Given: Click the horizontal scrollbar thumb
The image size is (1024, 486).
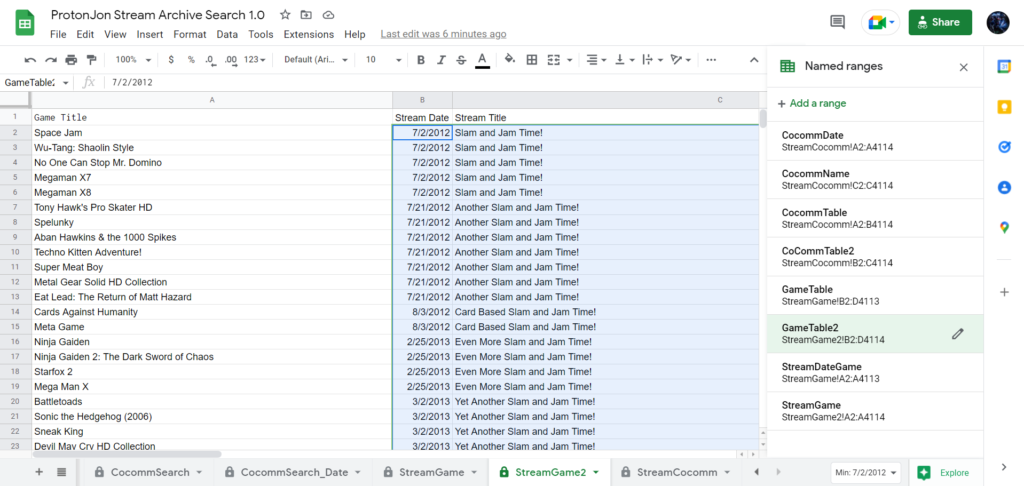Looking at the screenshot, I should (x=125, y=453).
